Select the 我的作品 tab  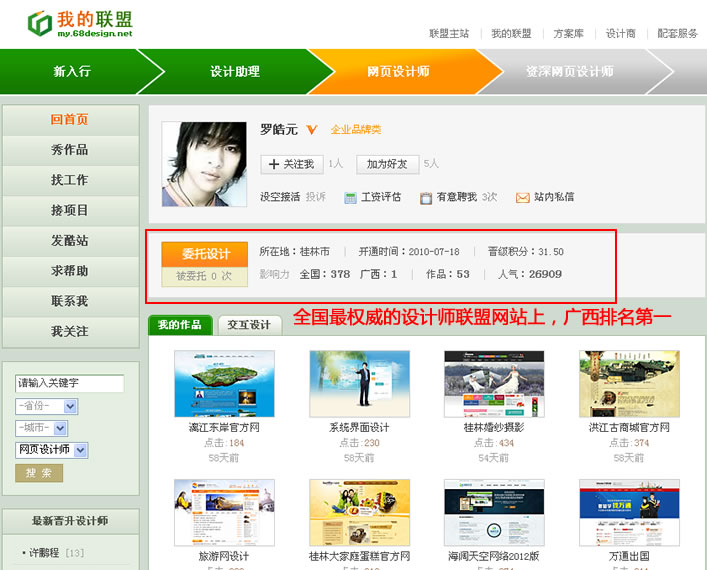tap(180, 325)
